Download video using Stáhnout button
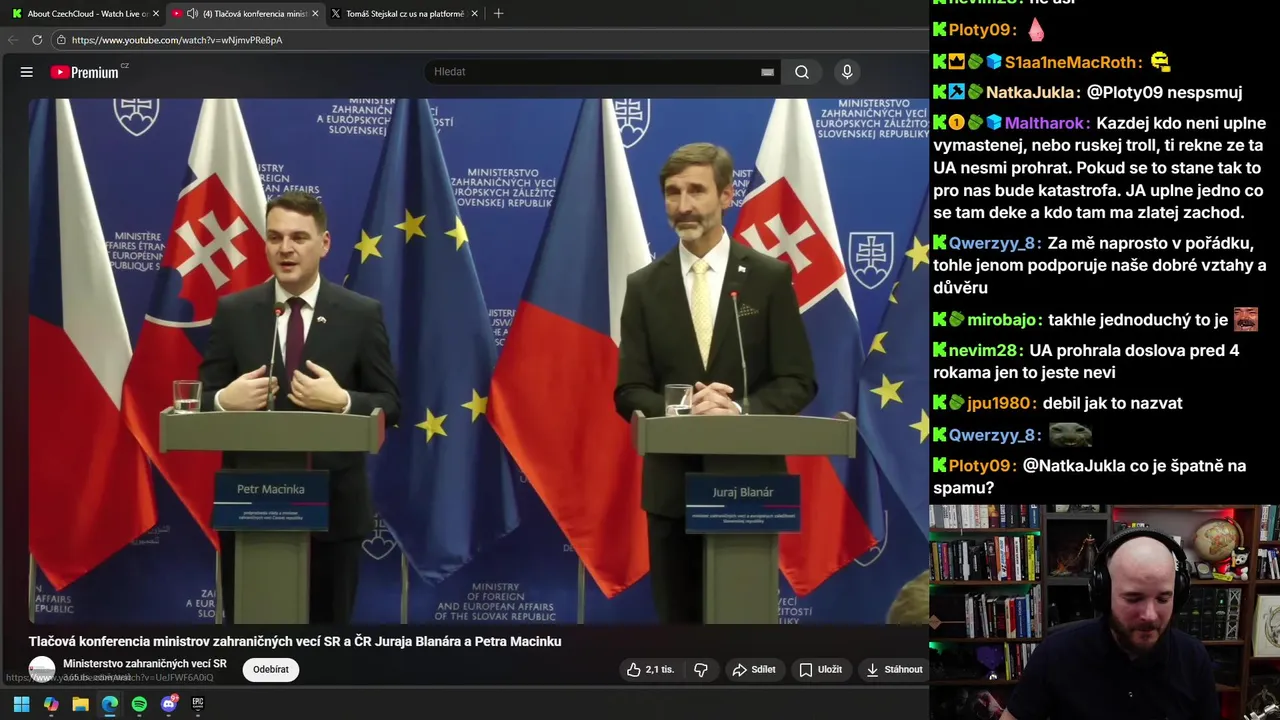The image size is (1280, 720). click(x=894, y=670)
